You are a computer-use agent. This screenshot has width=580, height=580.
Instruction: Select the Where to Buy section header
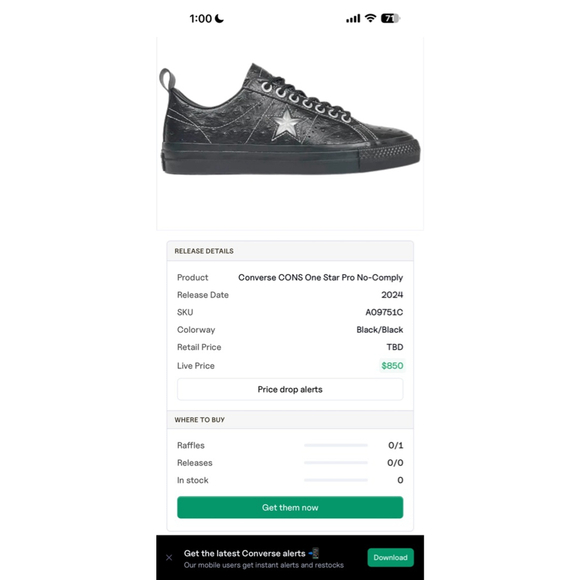pos(290,420)
